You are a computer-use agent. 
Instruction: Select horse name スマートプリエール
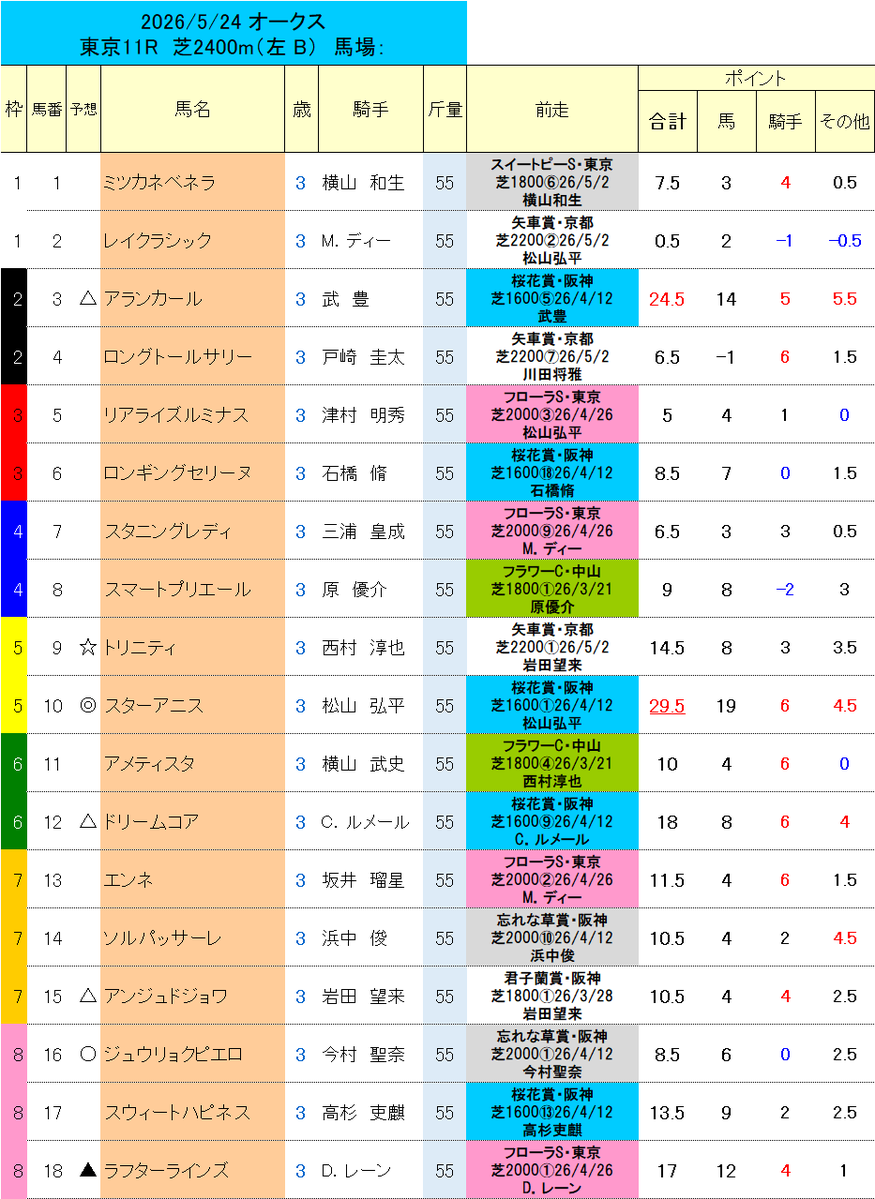point(177,590)
